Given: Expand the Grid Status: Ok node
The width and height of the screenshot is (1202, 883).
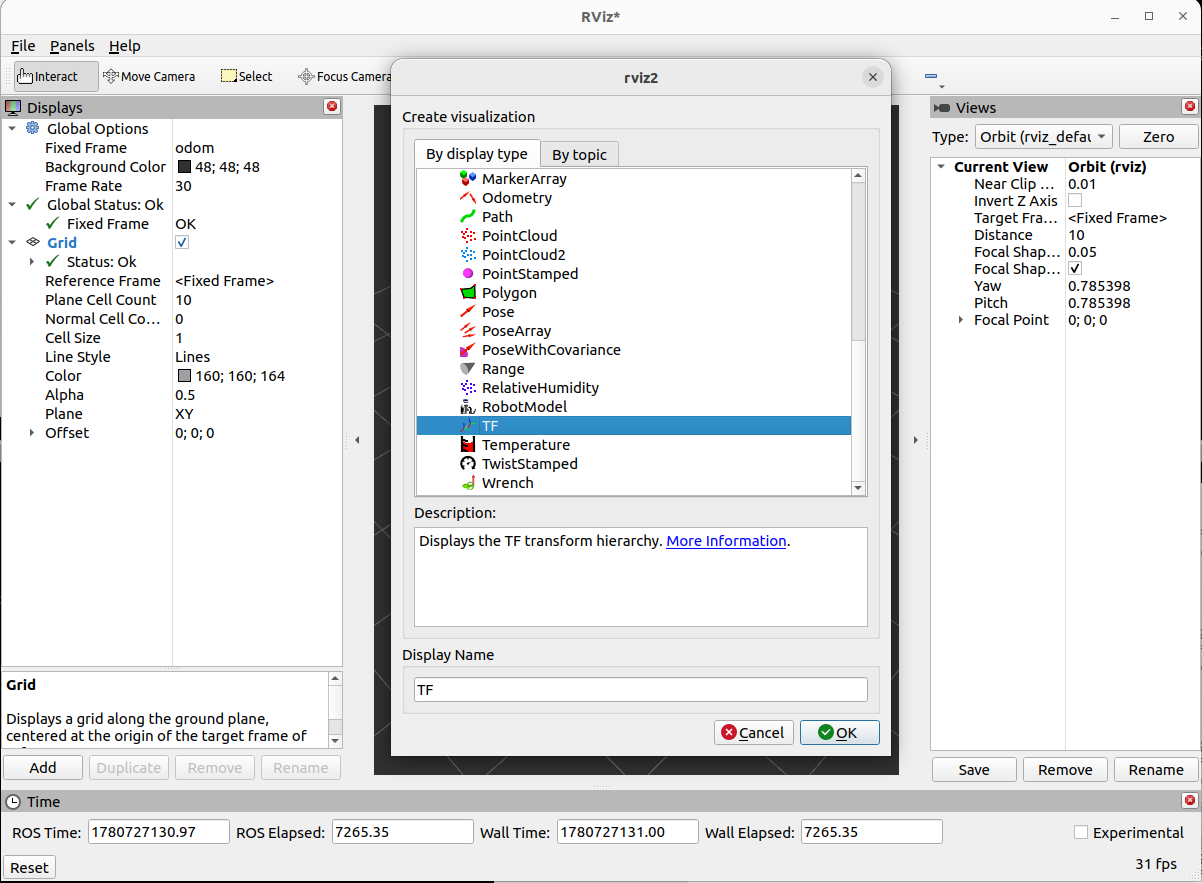Looking at the screenshot, I should 32,262.
